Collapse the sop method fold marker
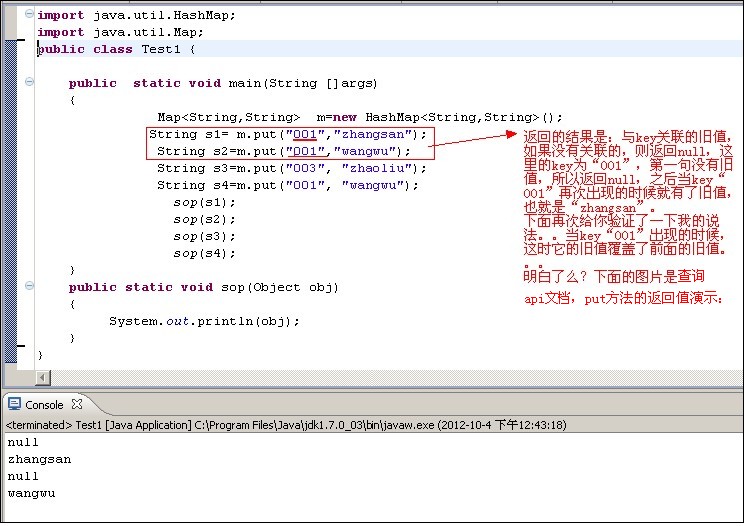 coord(31,288)
